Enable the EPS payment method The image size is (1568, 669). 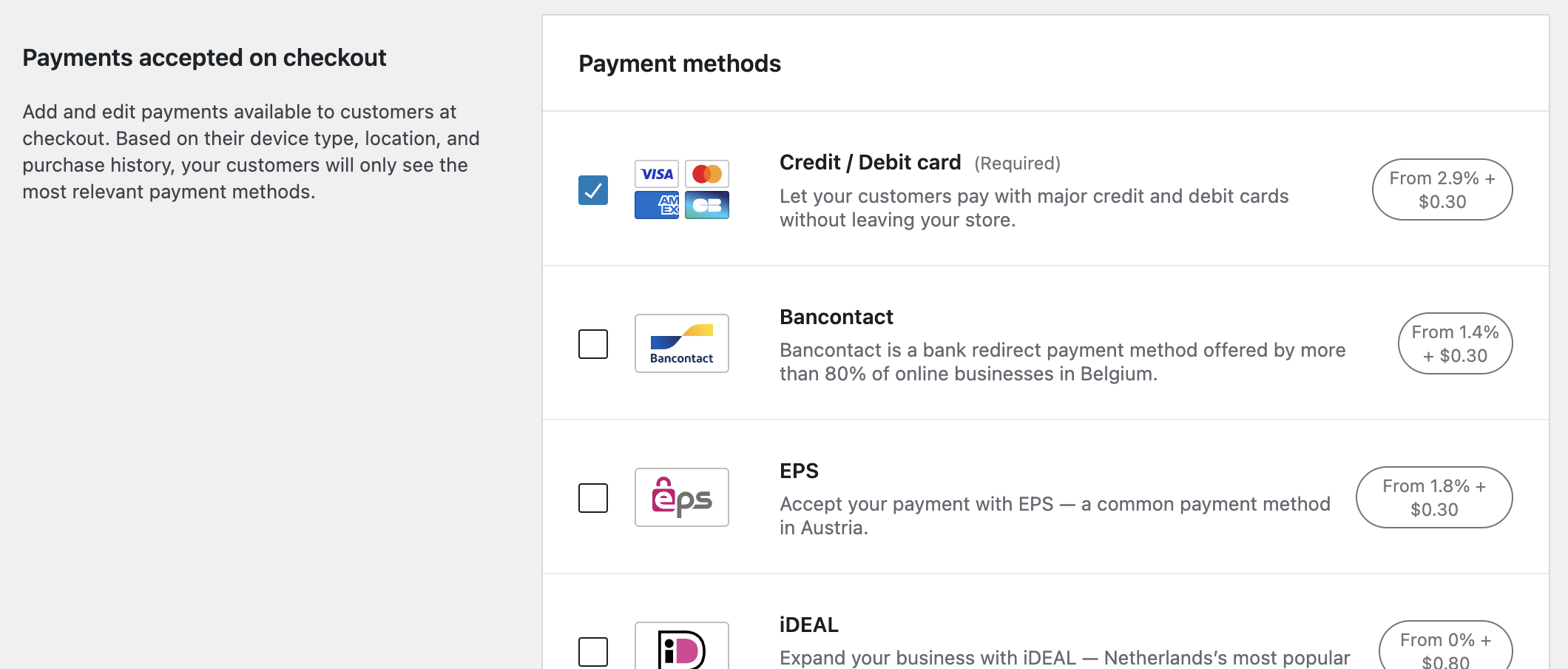(x=592, y=497)
